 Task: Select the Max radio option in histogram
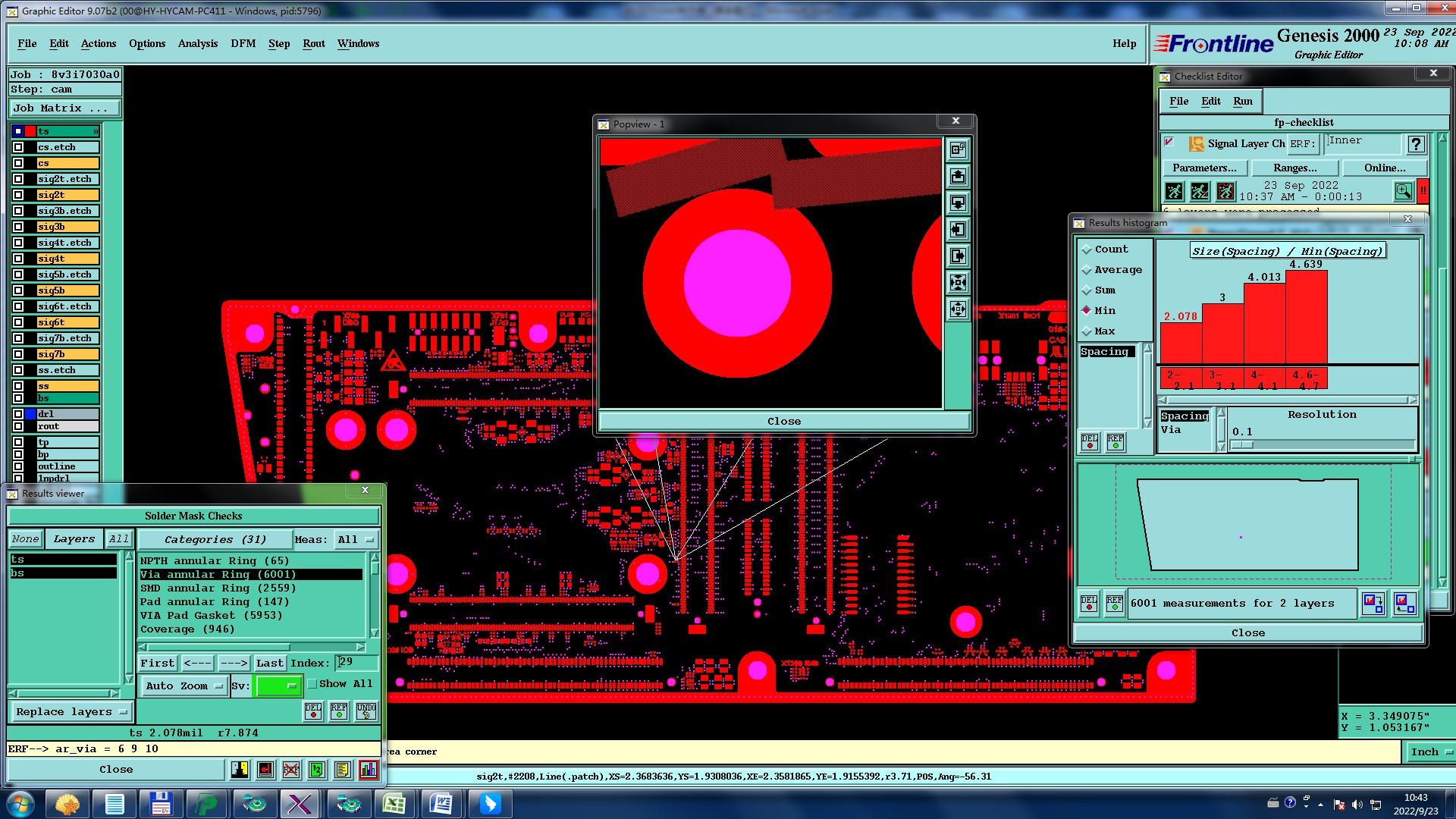[x=1087, y=331]
